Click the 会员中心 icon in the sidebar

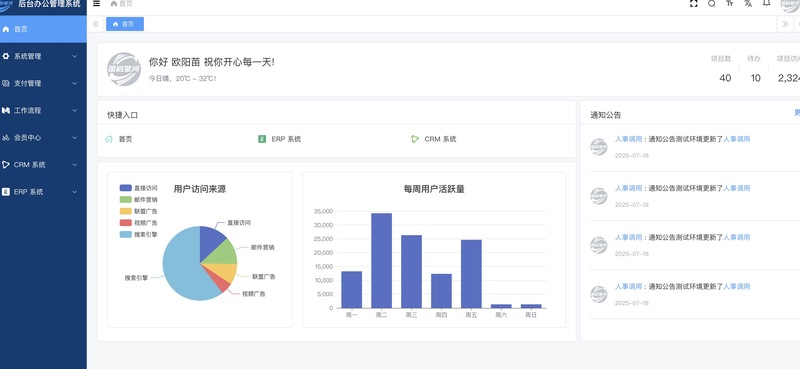coord(6,137)
